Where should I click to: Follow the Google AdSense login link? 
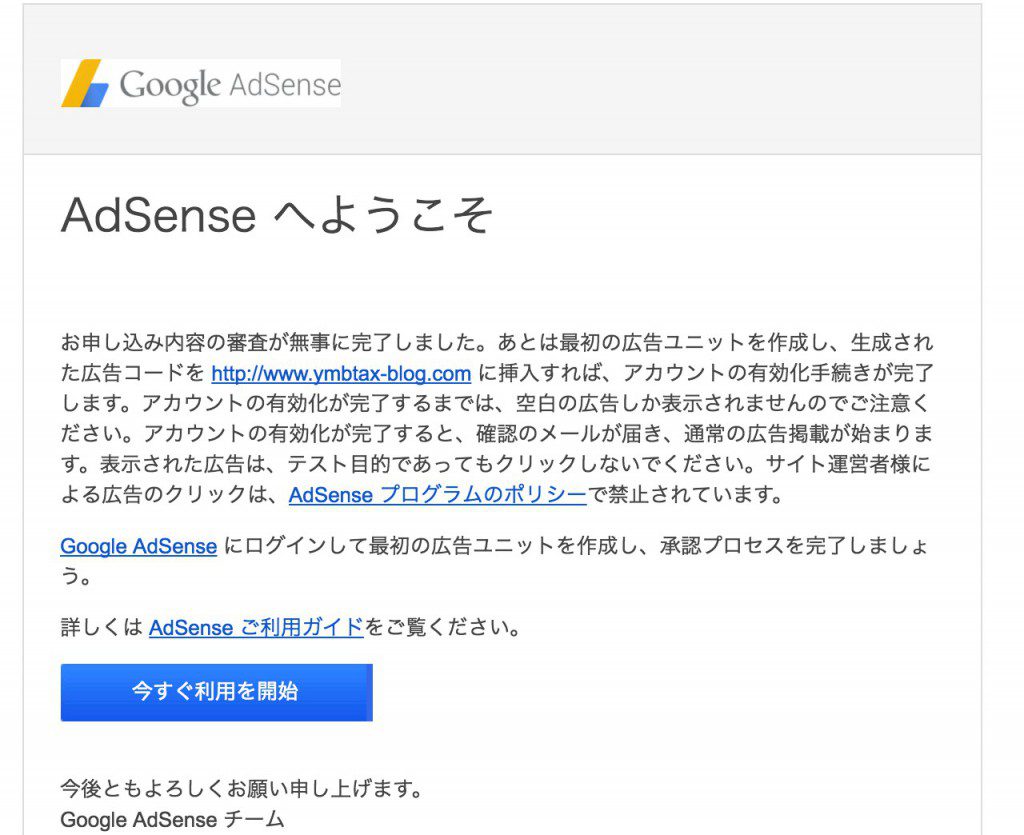click(x=138, y=546)
